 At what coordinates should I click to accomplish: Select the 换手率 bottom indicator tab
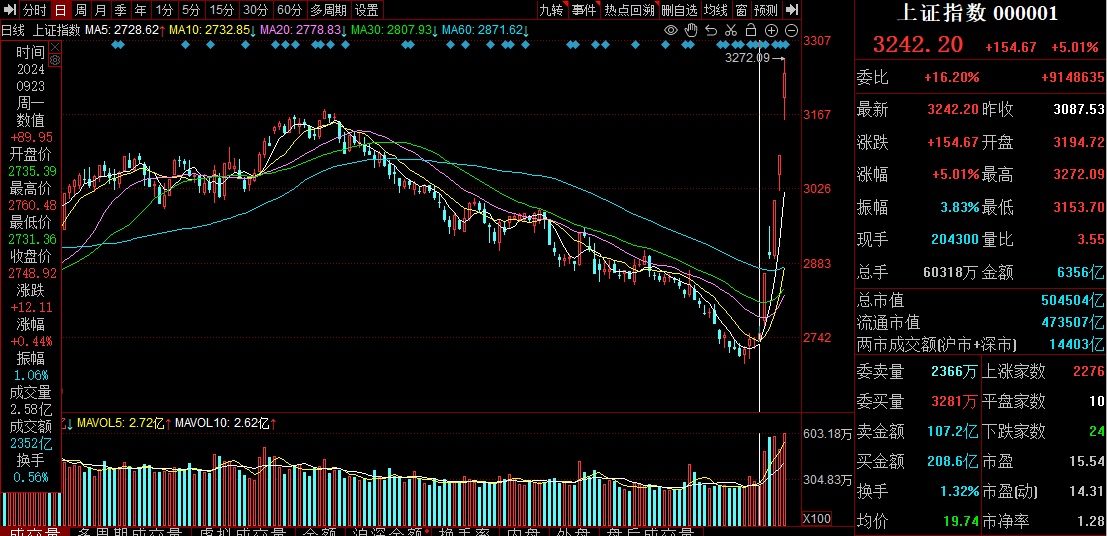point(465,531)
